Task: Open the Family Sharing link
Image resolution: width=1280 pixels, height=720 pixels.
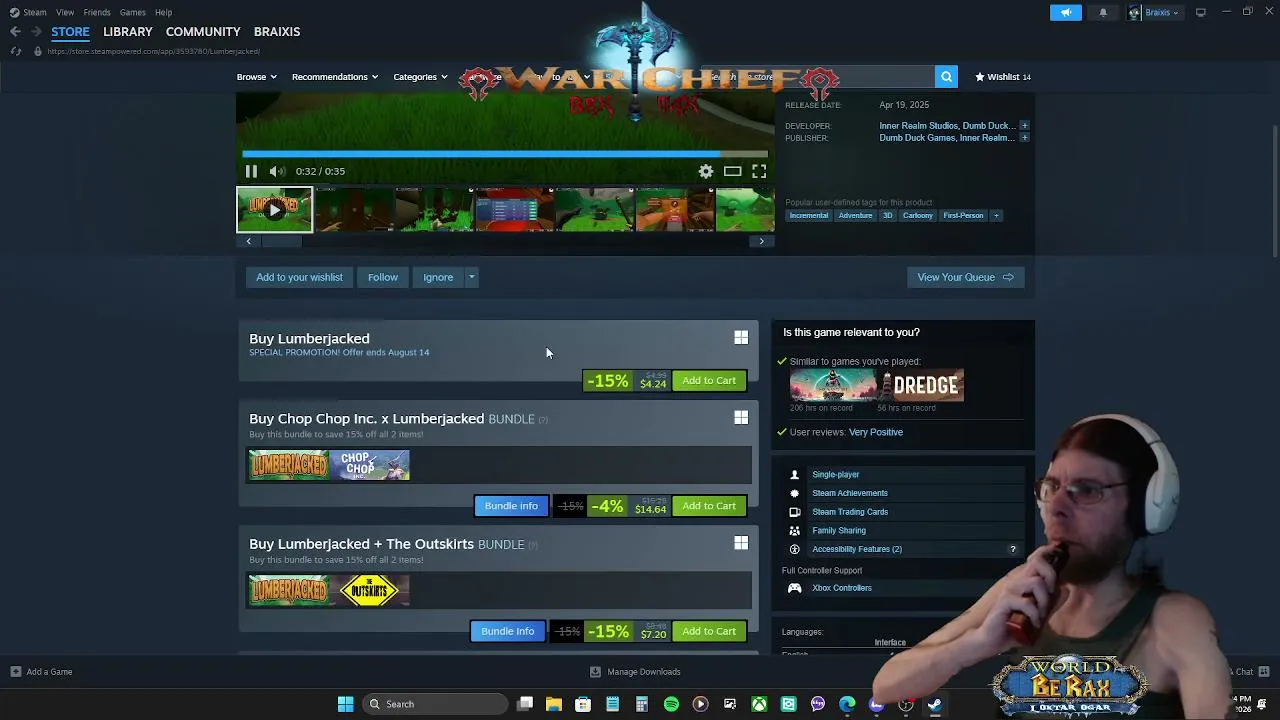Action: coord(839,531)
